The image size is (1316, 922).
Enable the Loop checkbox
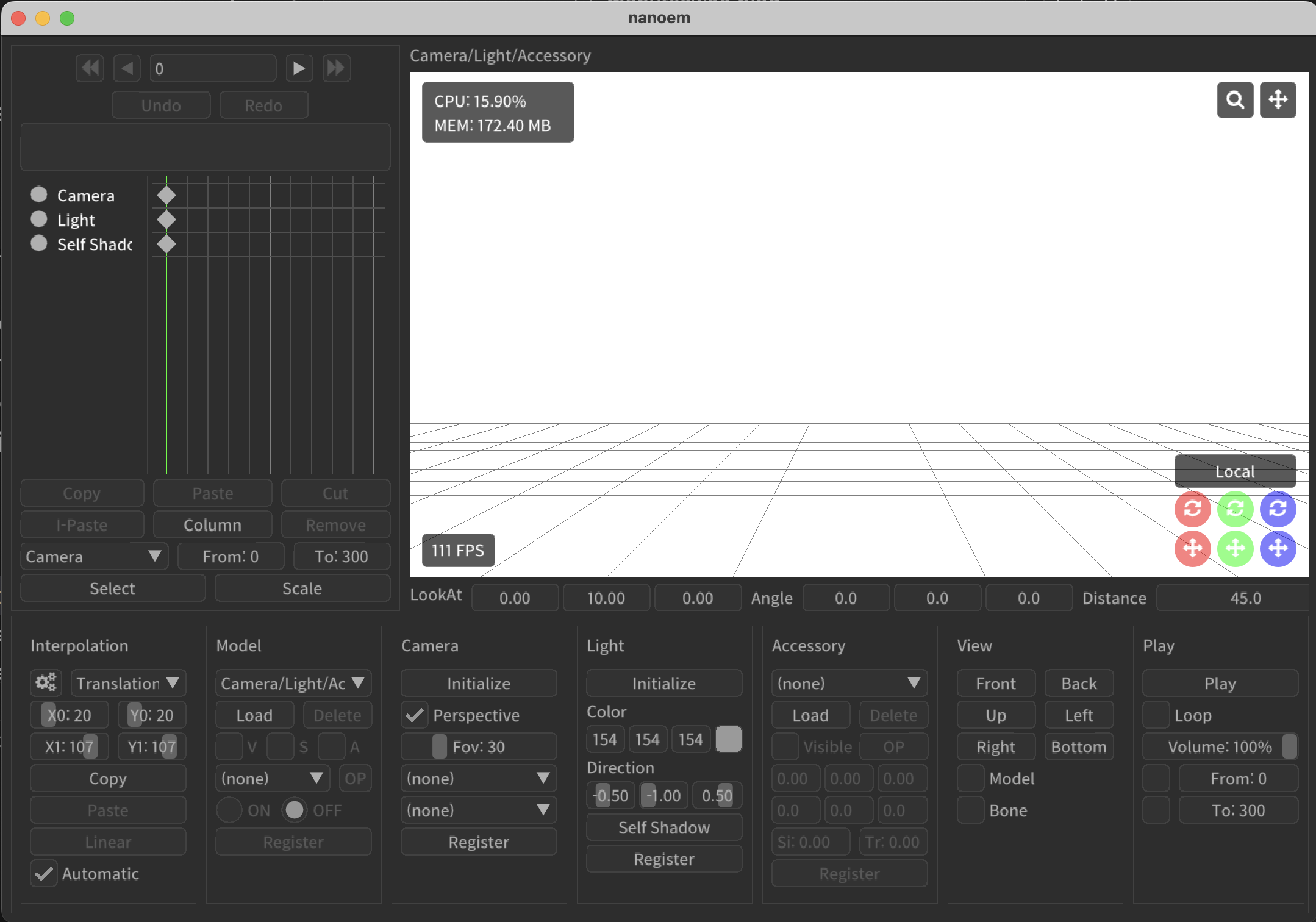click(x=1156, y=715)
